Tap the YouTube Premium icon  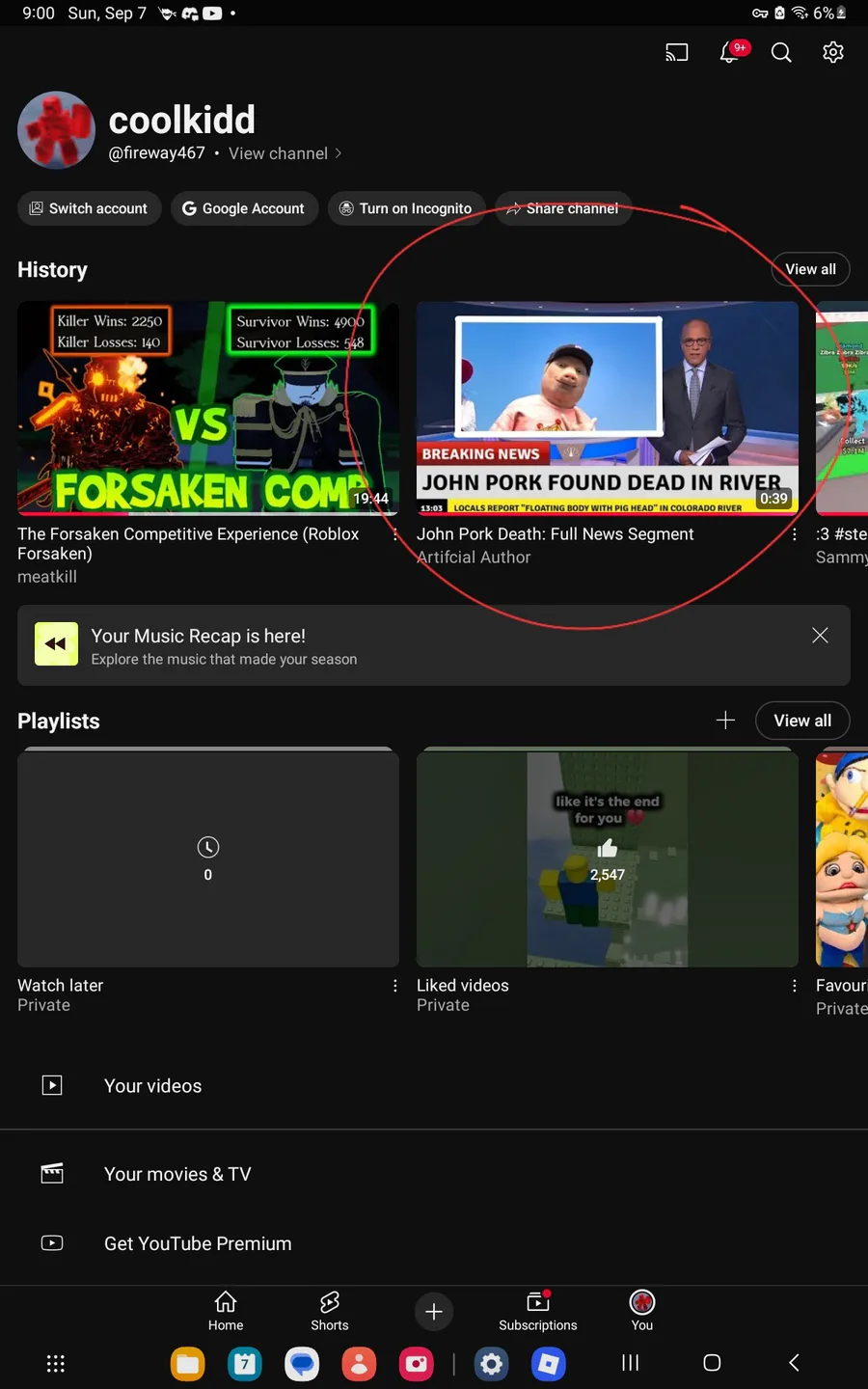pyautogui.click(x=52, y=1242)
